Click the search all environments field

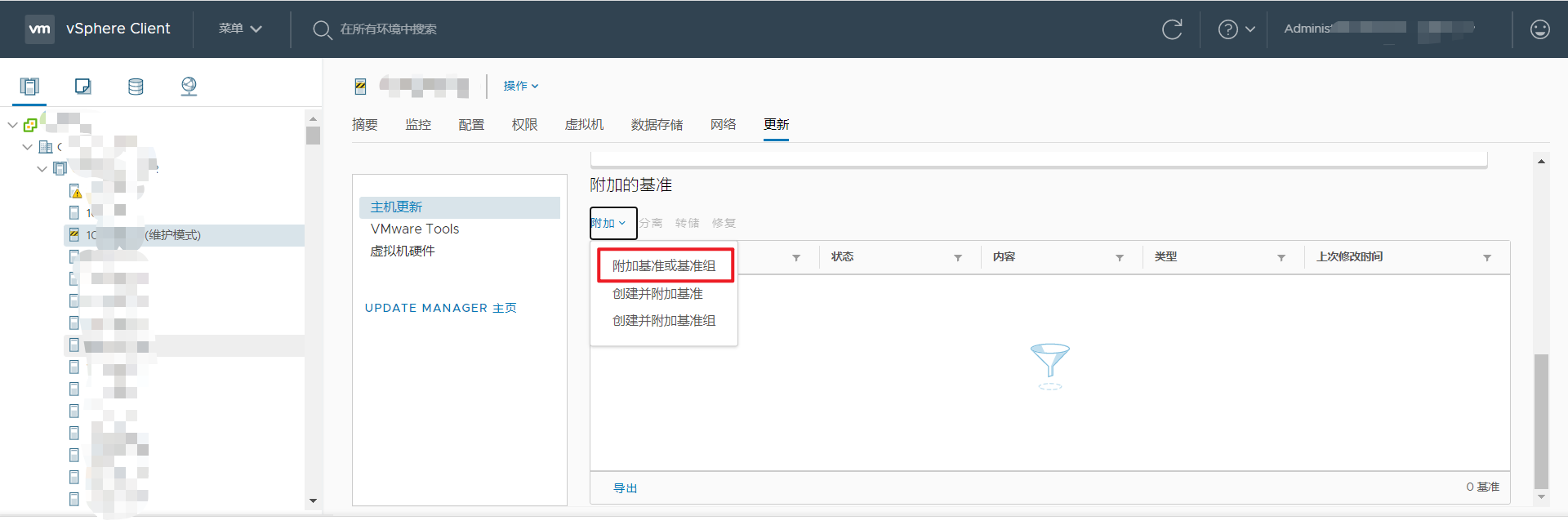[x=389, y=29]
